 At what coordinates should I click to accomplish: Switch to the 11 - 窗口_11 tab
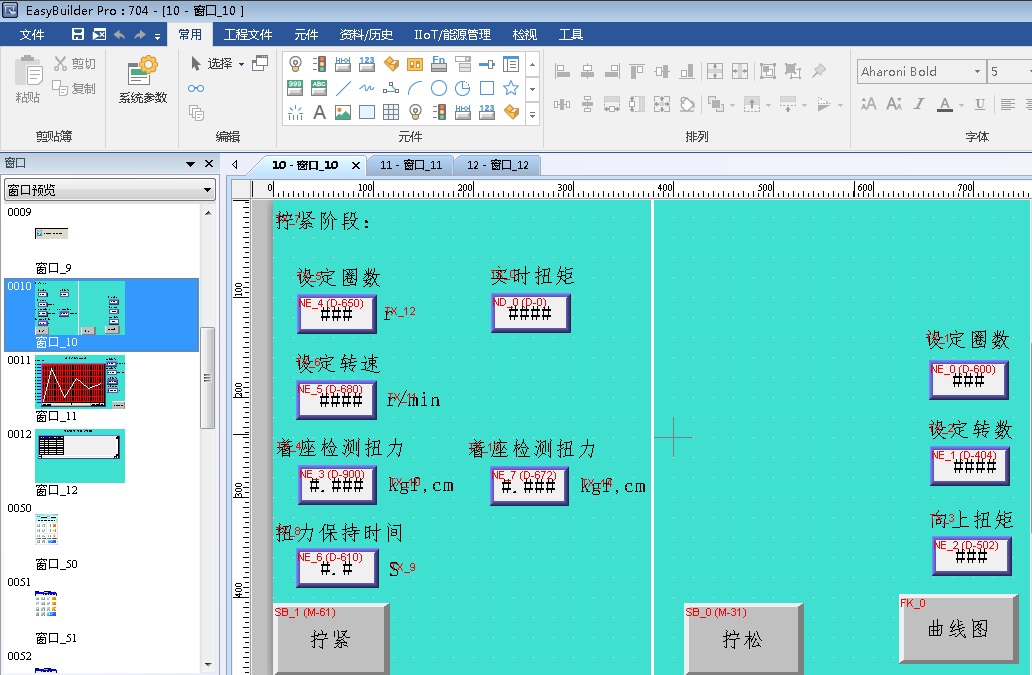[410, 165]
